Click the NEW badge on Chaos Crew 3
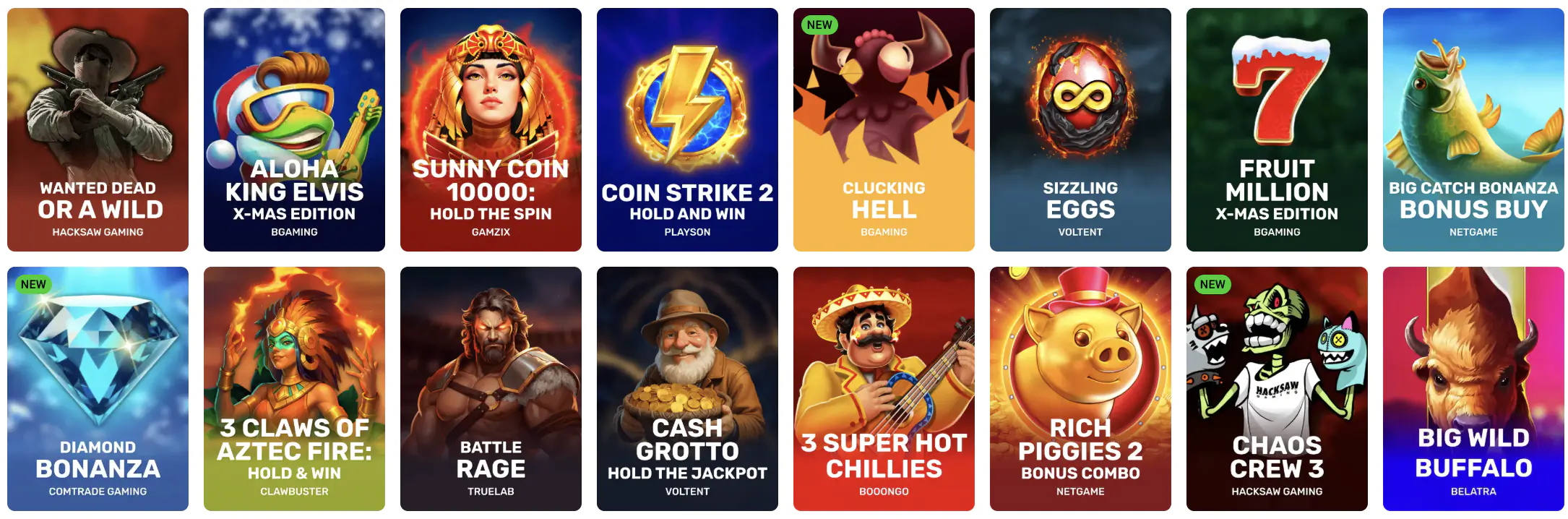 [x=1212, y=285]
